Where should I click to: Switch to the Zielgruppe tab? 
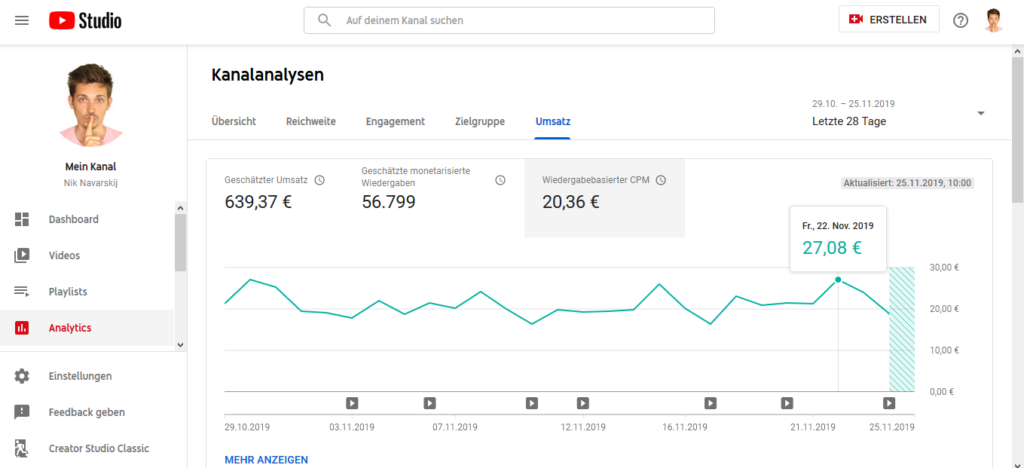tap(480, 121)
